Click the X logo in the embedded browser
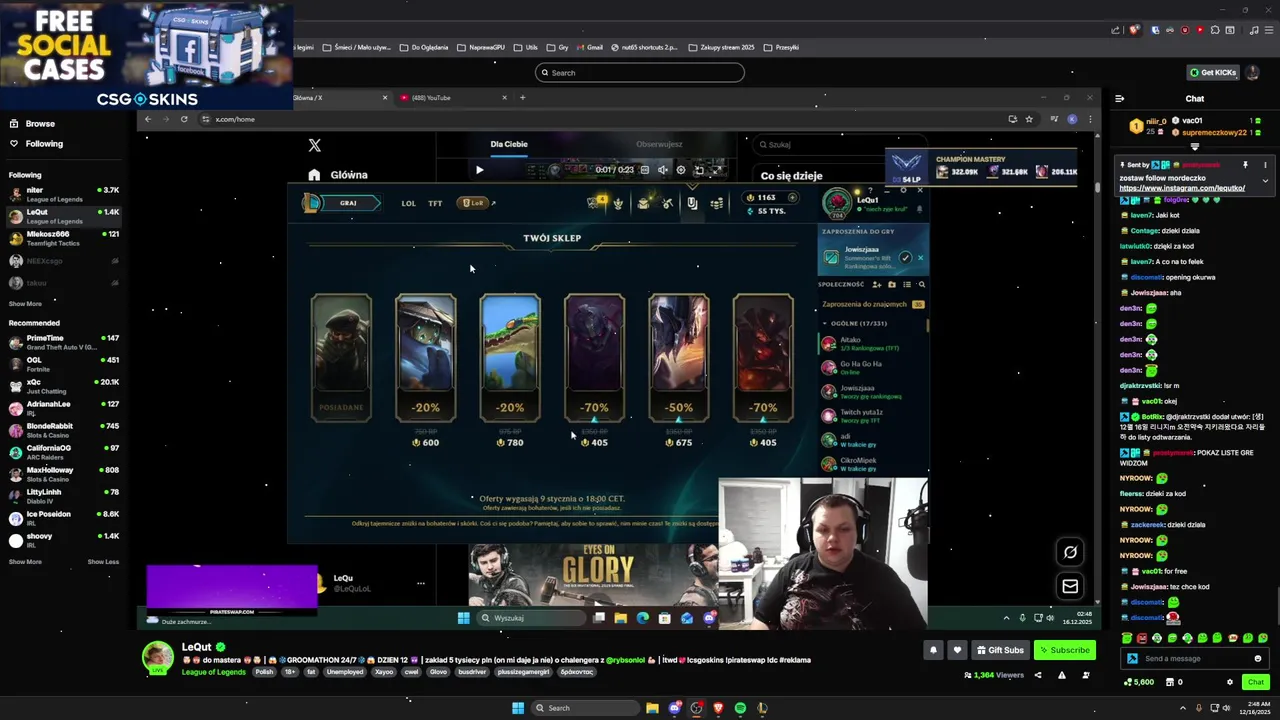The image size is (1280, 720). click(x=315, y=145)
